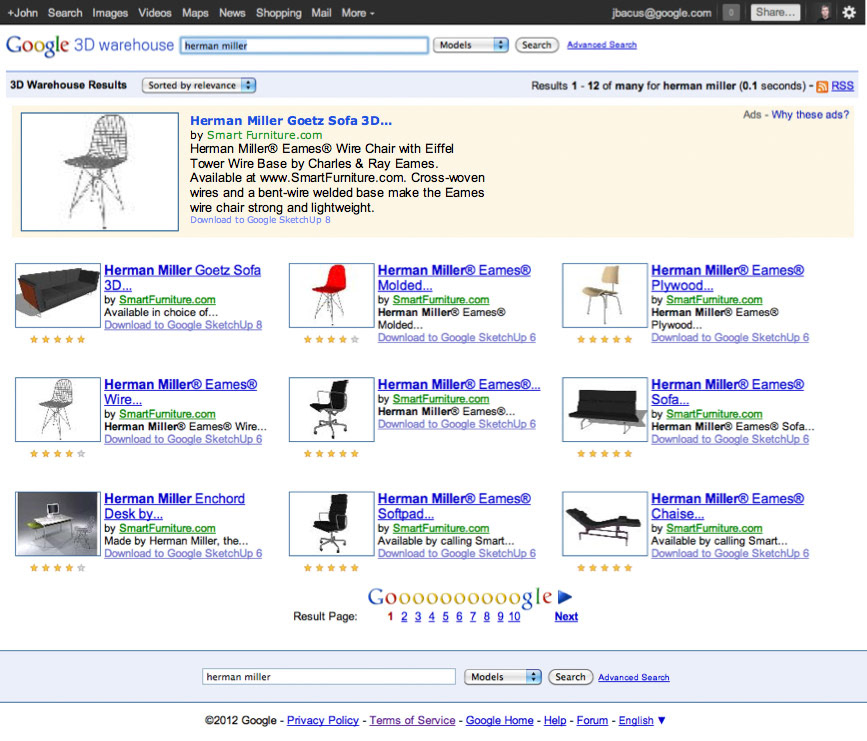The height and width of the screenshot is (741, 867).
Task: Click the Why these ads? link
Action: (x=810, y=115)
